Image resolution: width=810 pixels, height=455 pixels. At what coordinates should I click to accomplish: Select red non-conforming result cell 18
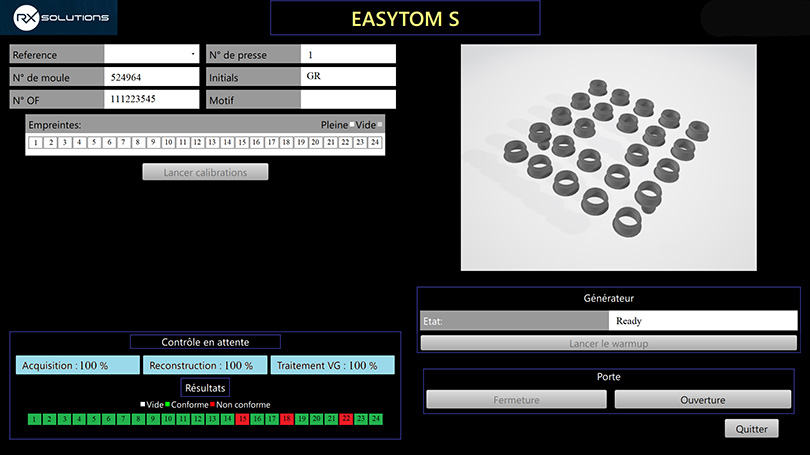click(x=287, y=419)
